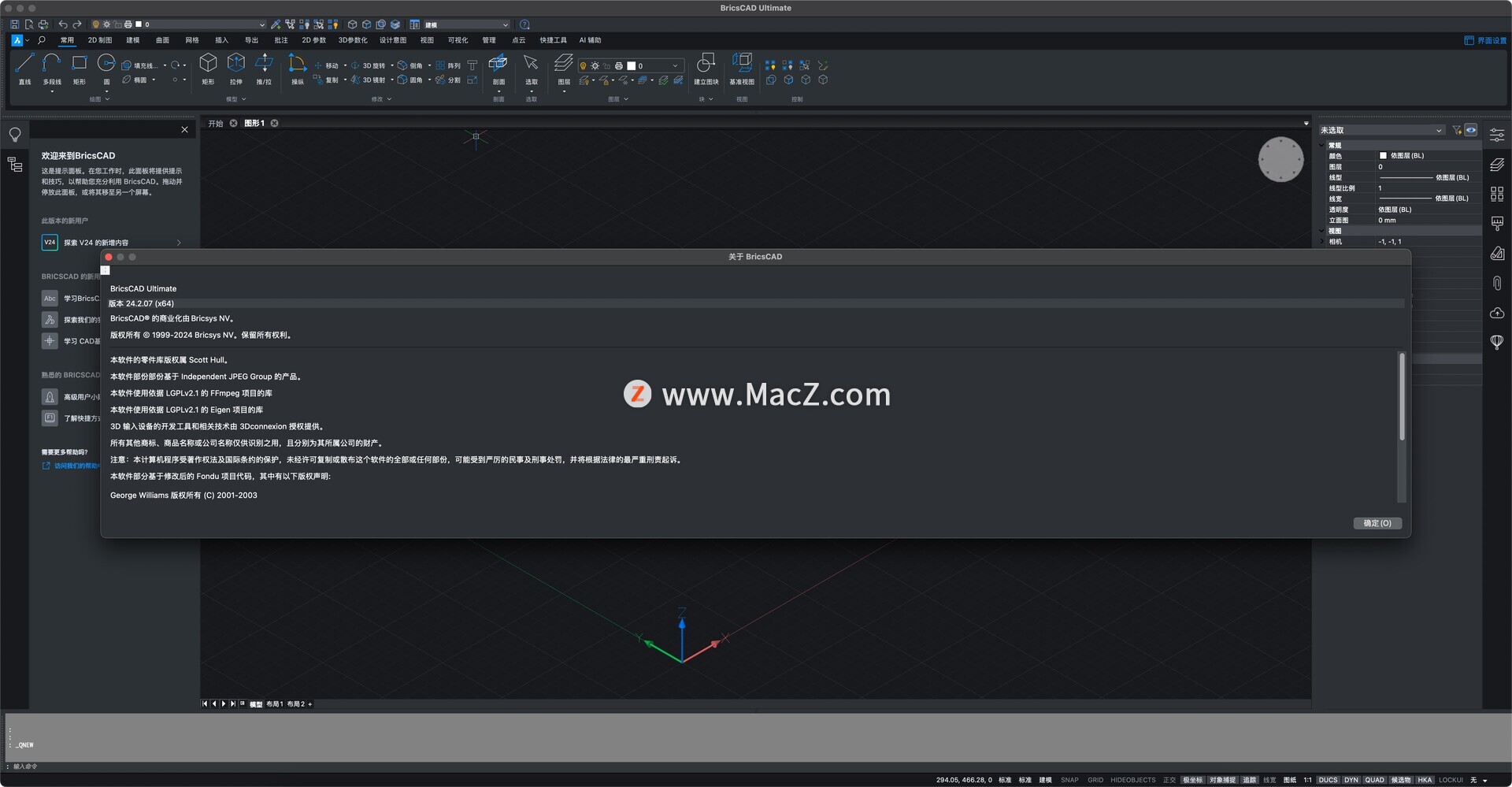Open the 图层 (Layers) tool in ribbon
Screen dimensions: 1512x787
click(564, 69)
